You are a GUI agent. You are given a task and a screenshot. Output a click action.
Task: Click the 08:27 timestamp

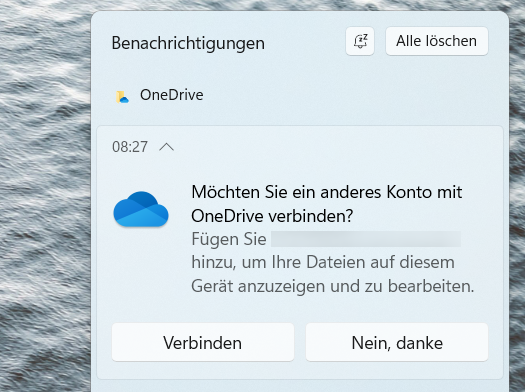[130, 147]
